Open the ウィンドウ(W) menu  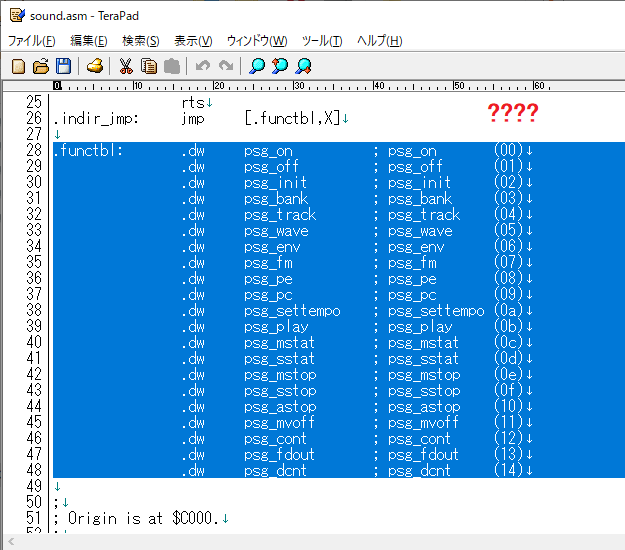pyautogui.click(x=257, y=41)
